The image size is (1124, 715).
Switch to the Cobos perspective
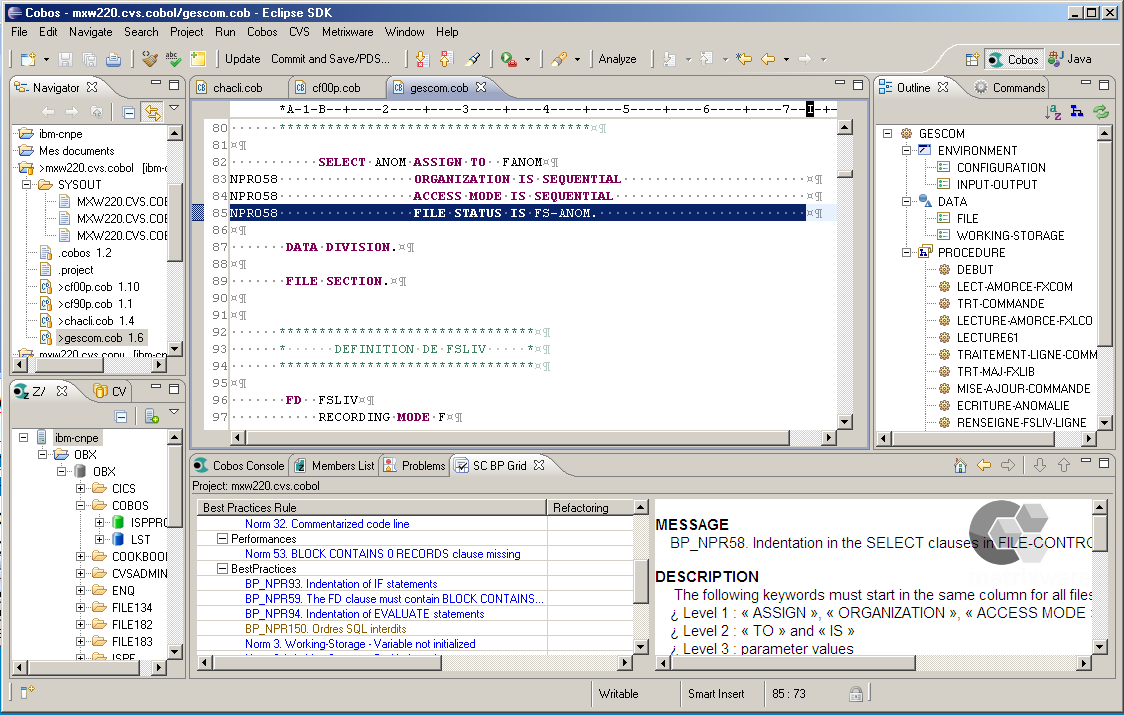[1014, 60]
